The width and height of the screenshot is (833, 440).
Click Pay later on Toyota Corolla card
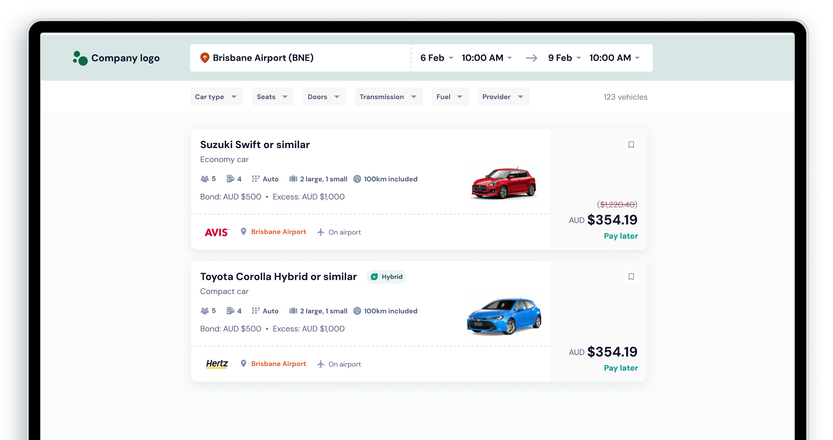620,368
